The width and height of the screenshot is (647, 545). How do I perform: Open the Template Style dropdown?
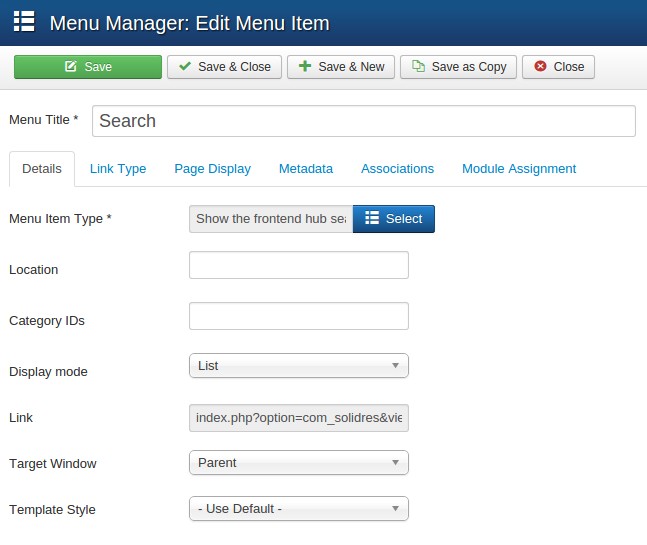[x=298, y=509]
